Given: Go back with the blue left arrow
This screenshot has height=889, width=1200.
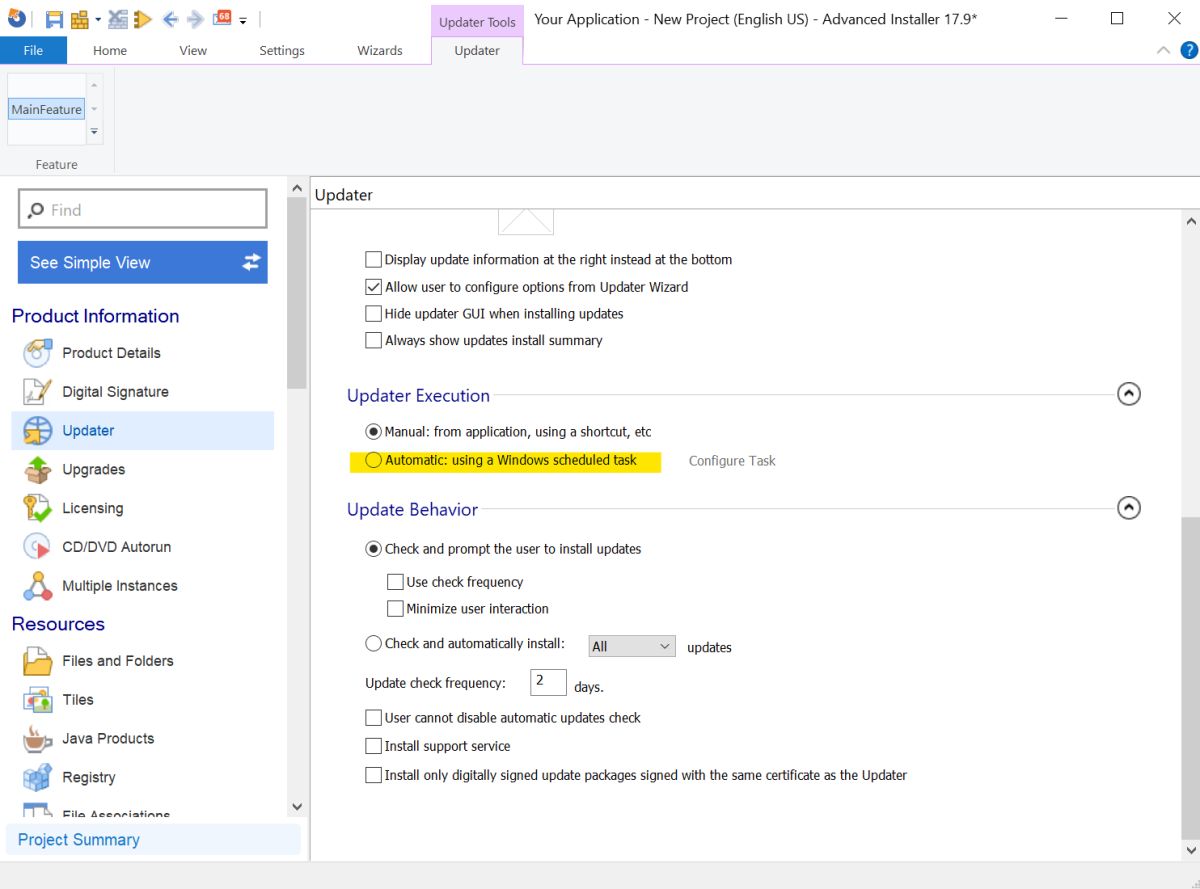Looking at the screenshot, I should click(170, 19).
